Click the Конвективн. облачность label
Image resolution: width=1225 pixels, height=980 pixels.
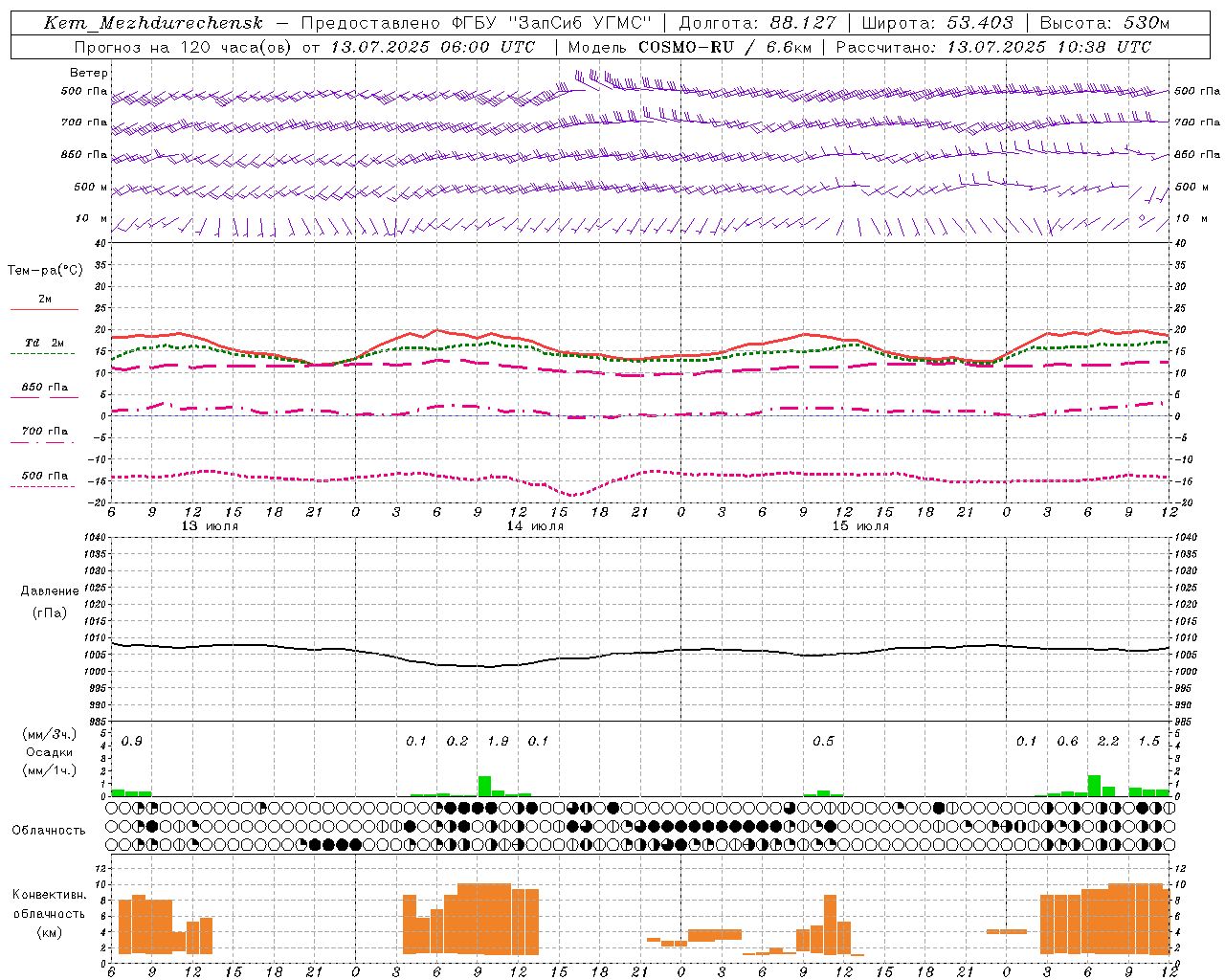(49, 904)
